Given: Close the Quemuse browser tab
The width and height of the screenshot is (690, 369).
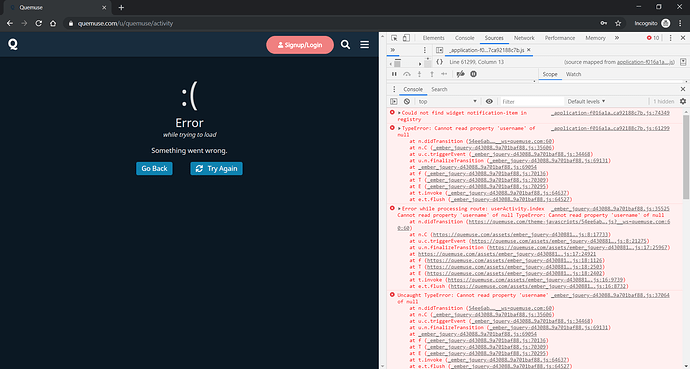Looking at the screenshot, I should (x=104, y=7).
